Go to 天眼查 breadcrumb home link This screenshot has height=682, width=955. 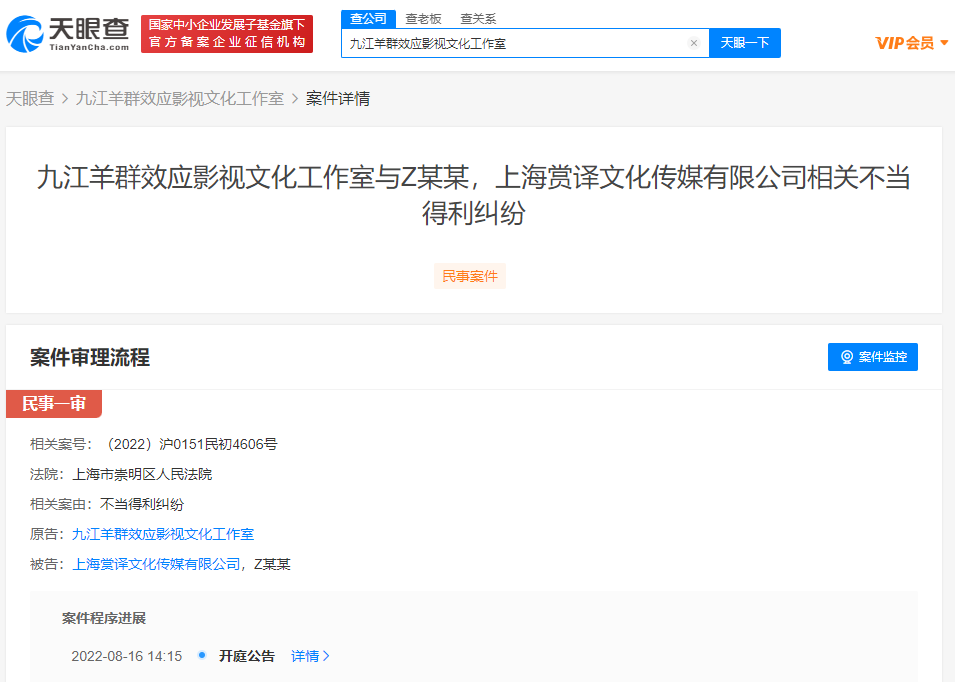[30, 99]
